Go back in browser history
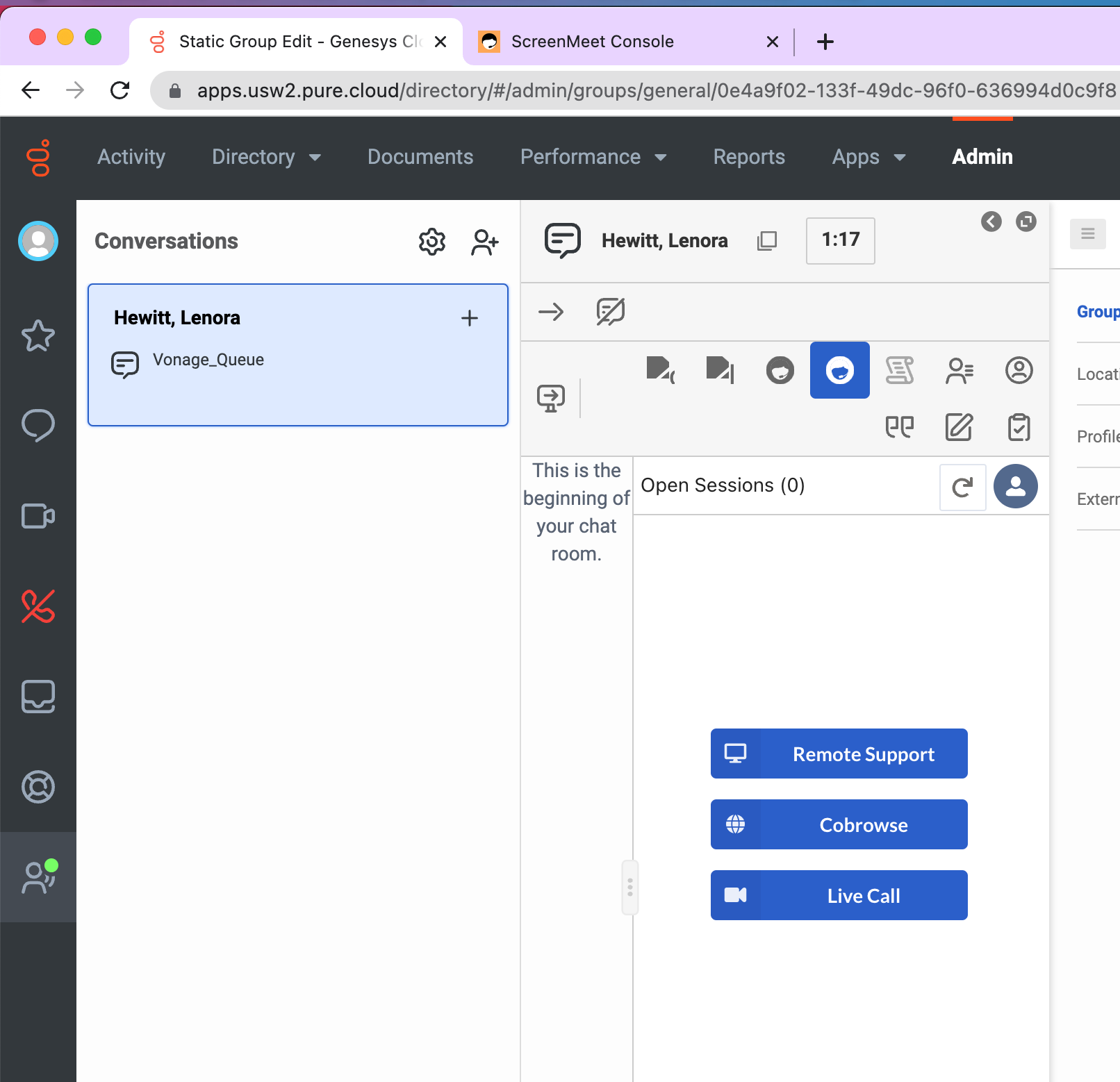The height and width of the screenshot is (1082, 1120). [x=31, y=90]
